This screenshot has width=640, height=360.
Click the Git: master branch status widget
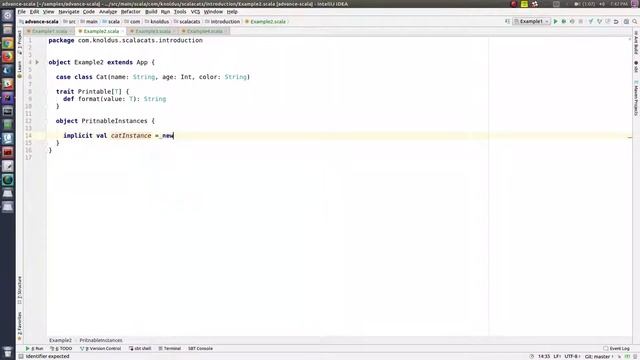(599, 356)
